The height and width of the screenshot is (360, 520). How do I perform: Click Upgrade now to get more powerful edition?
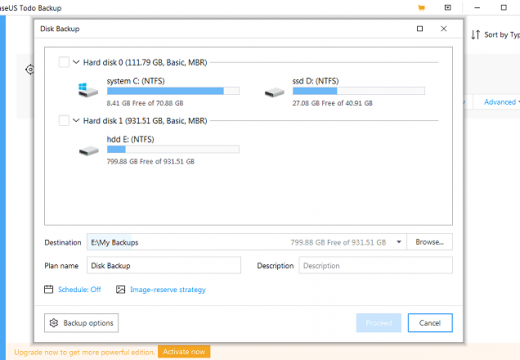click(84, 352)
